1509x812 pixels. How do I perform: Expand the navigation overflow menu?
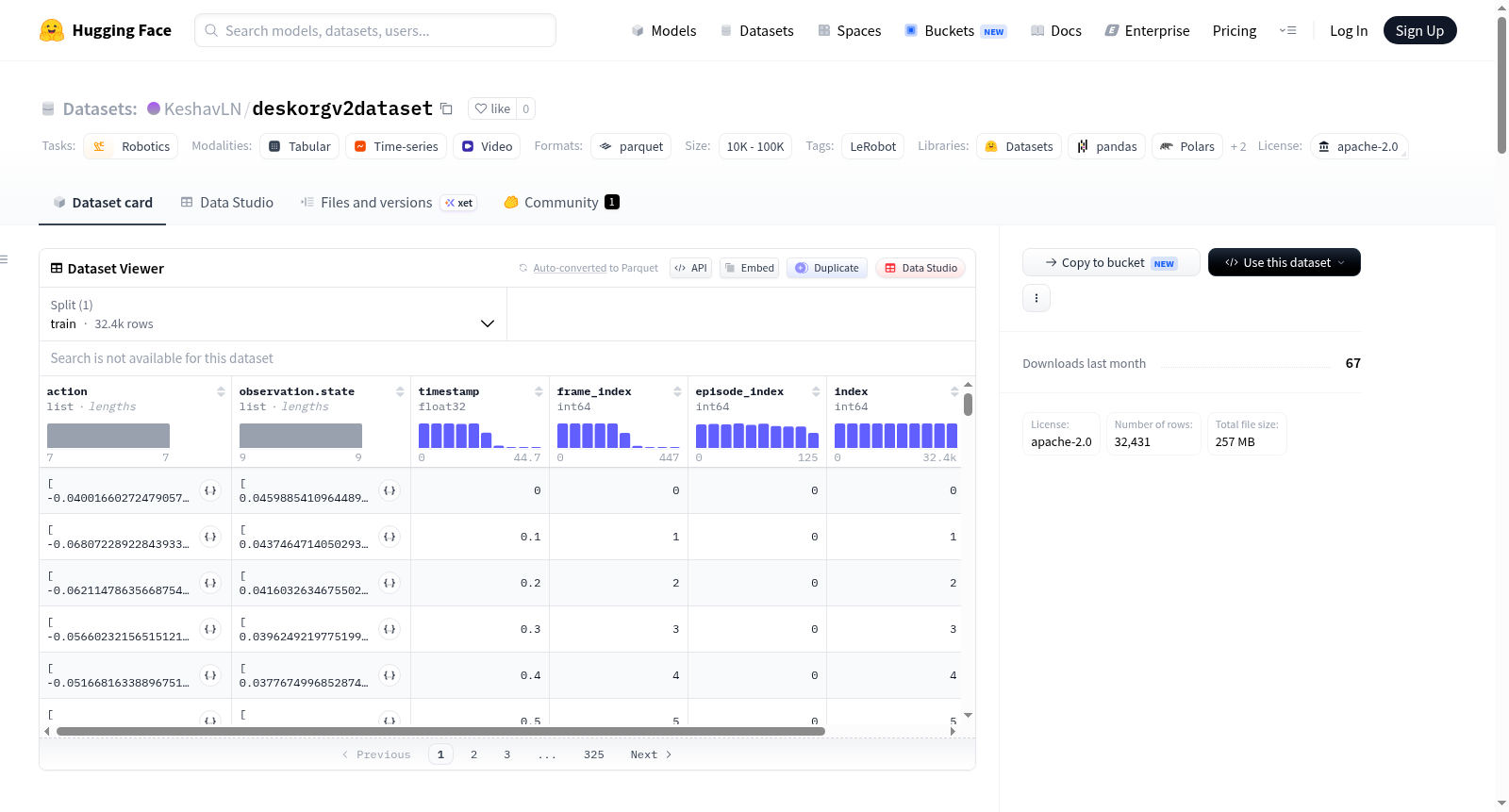(1287, 30)
